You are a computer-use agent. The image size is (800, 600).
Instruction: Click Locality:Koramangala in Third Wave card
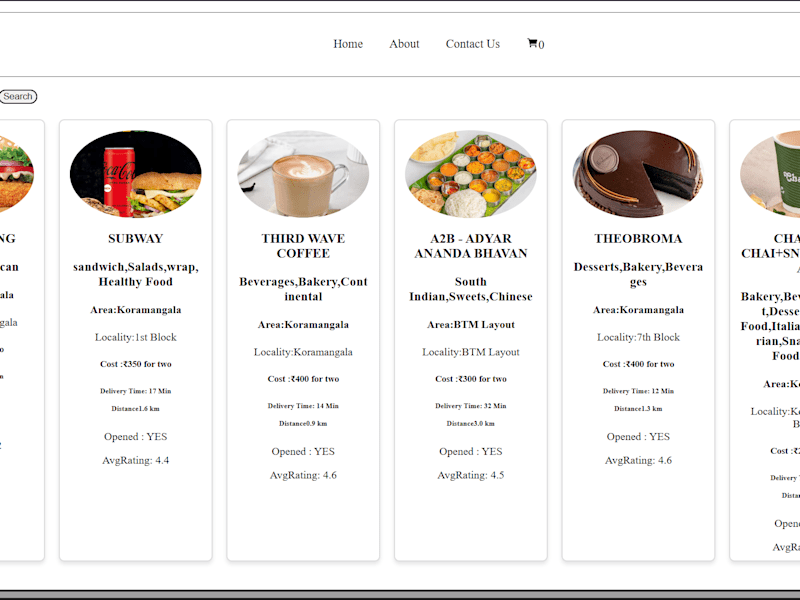point(303,352)
